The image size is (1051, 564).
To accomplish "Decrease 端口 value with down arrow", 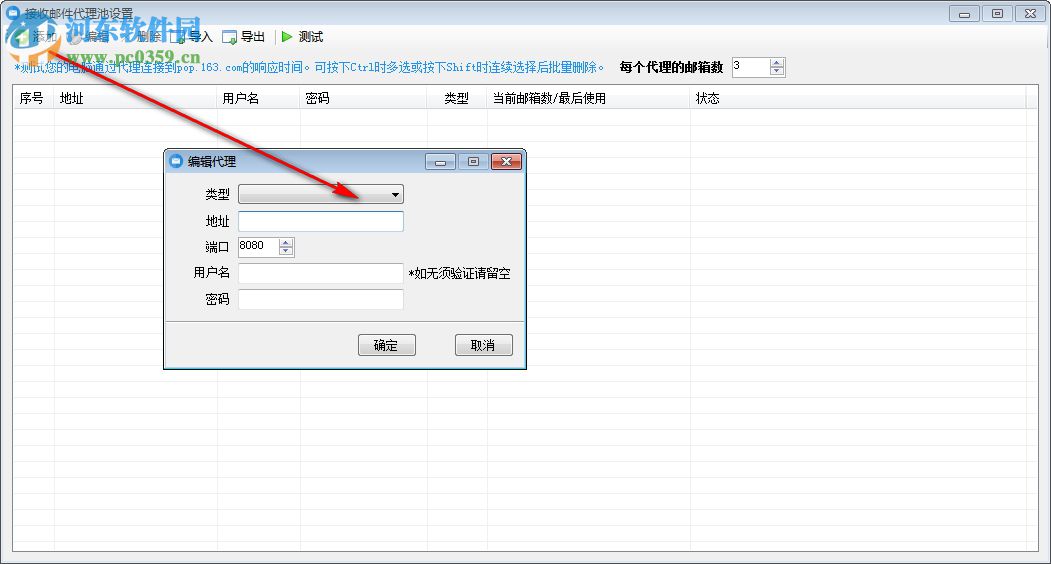I will tap(286, 251).
